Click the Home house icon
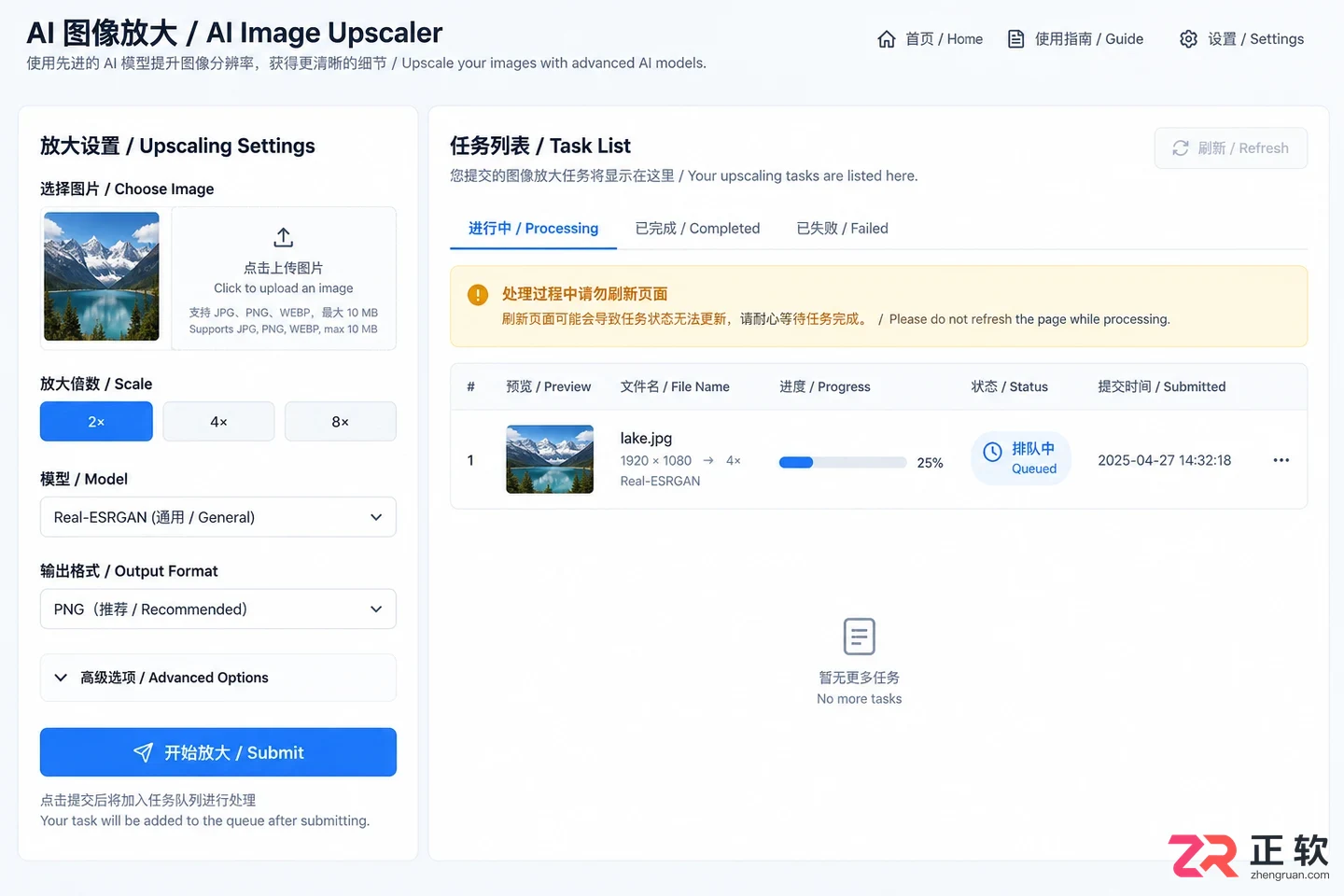Screen dimensions: 1344x896 887,39
